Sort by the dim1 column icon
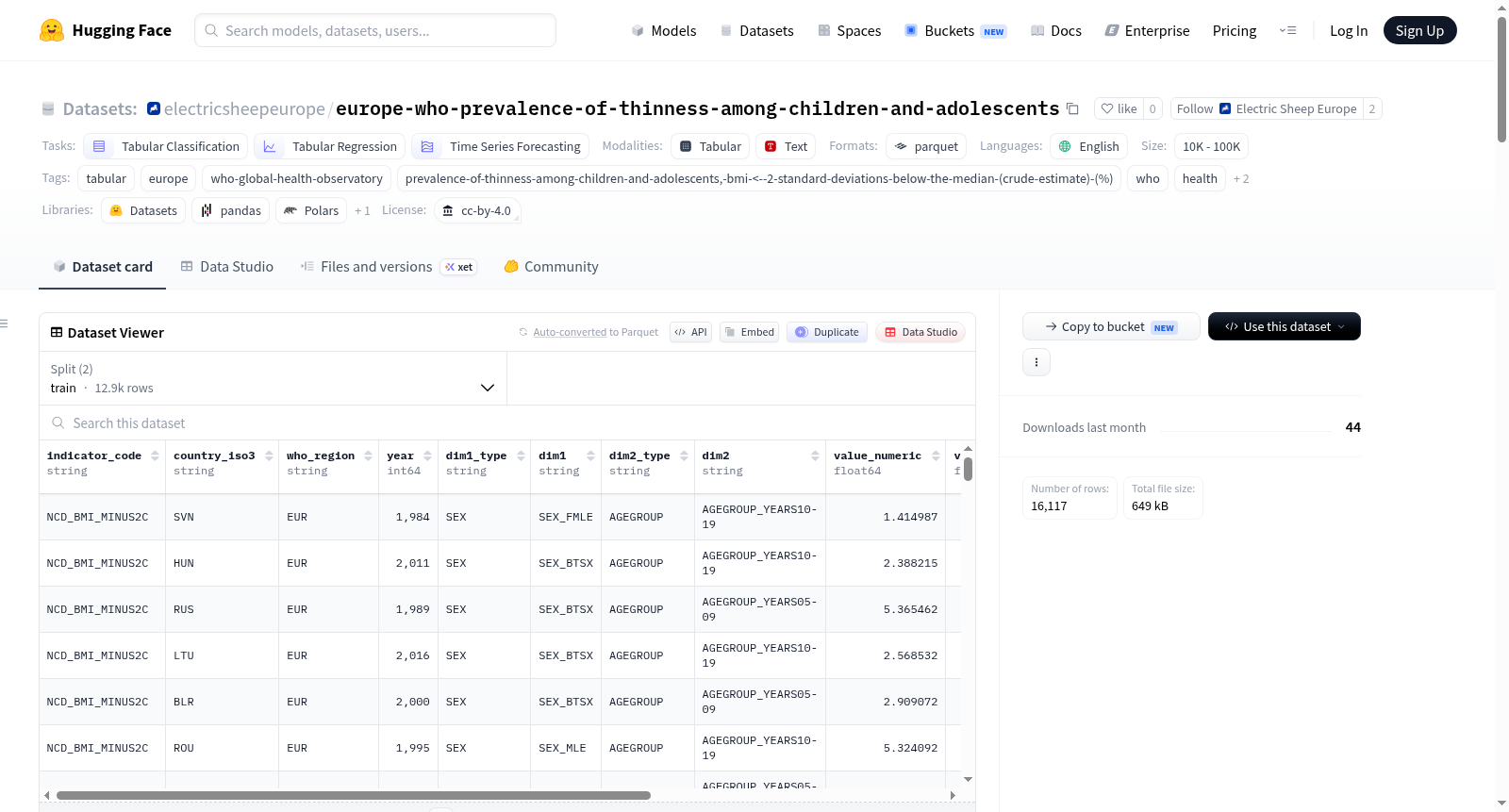The height and width of the screenshot is (812, 1509). click(590, 456)
